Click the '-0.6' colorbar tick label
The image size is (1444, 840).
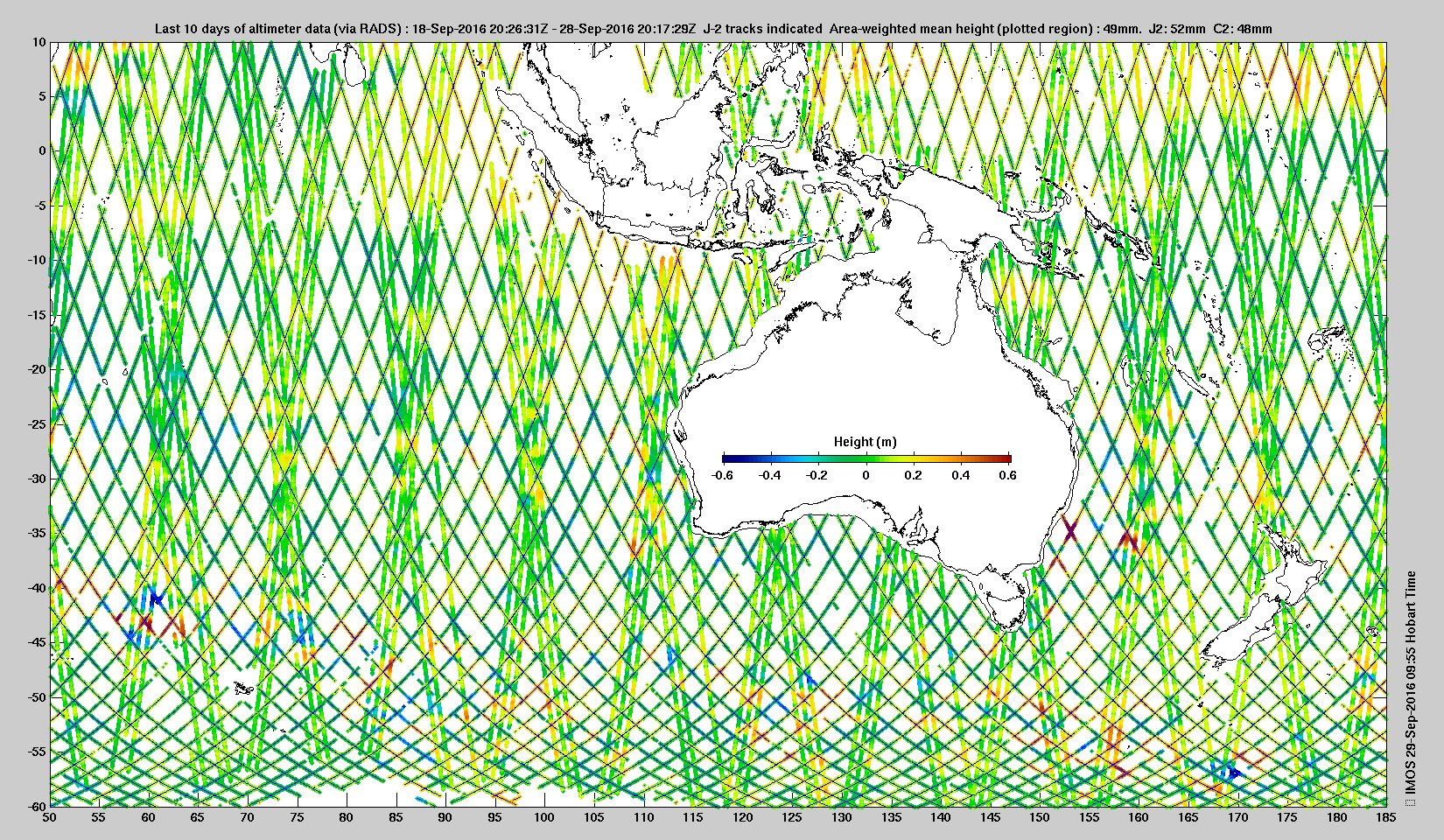tap(722, 475)
